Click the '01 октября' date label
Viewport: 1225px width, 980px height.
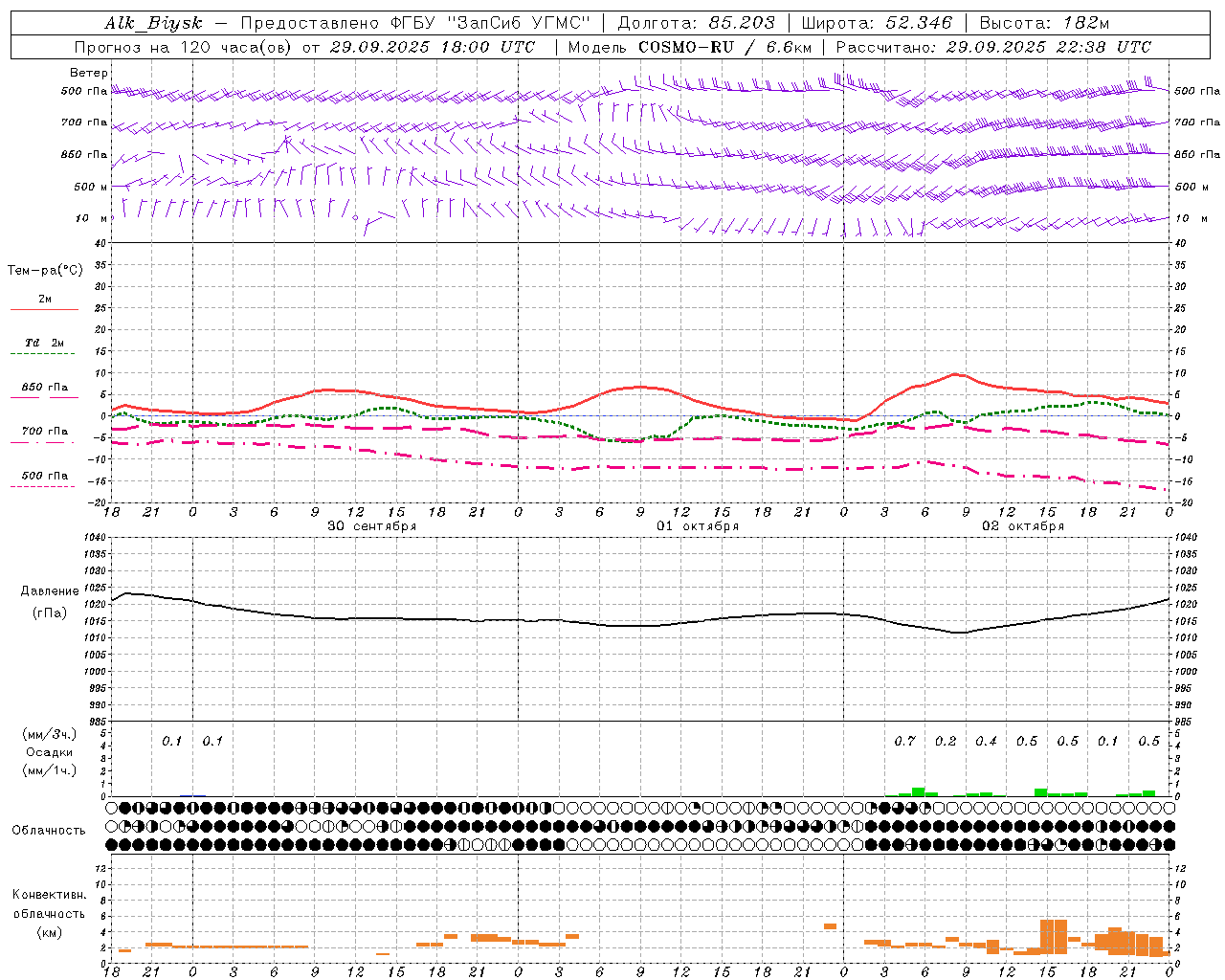697,526
